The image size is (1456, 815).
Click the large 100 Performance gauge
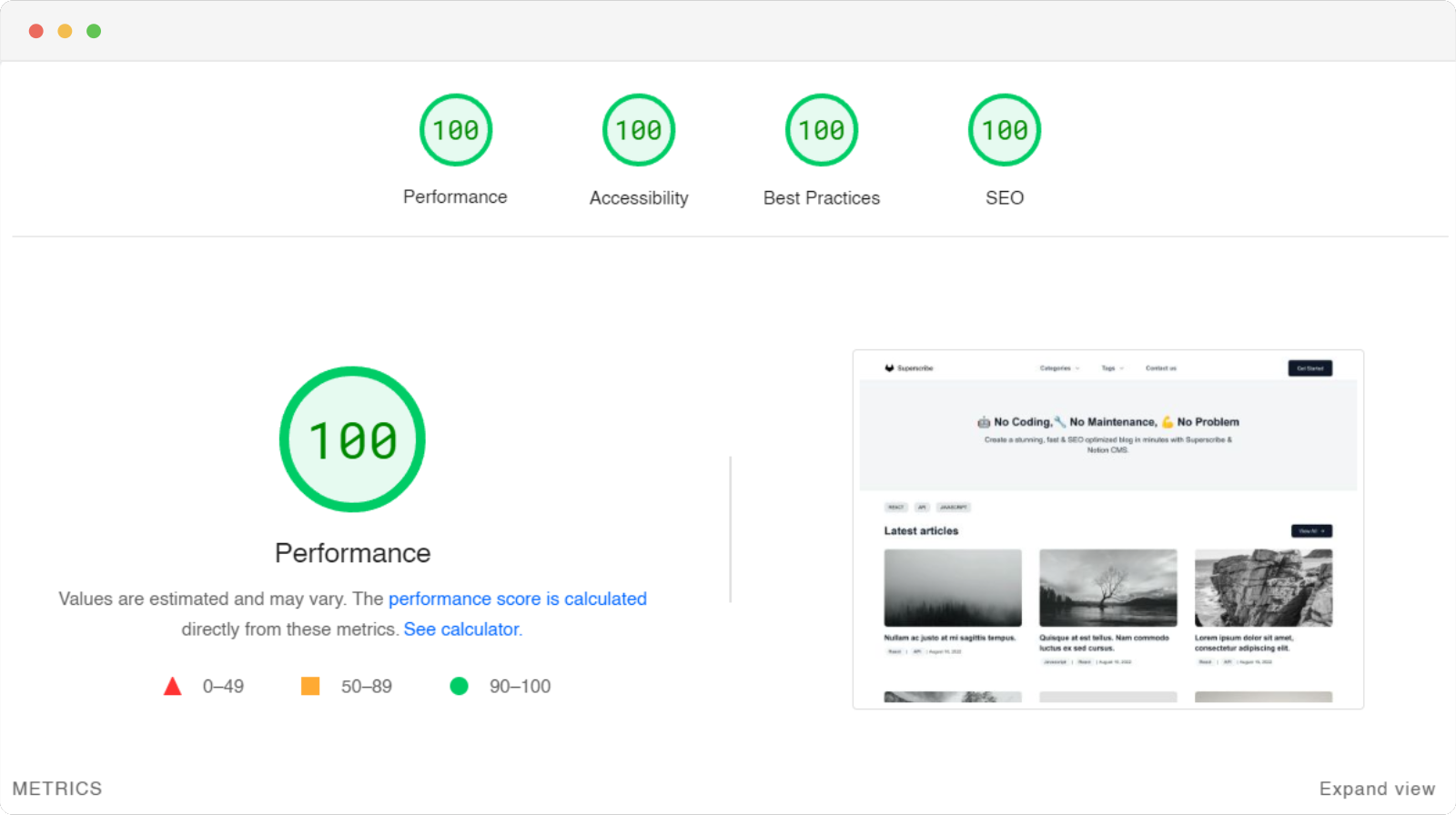coord(352,439)
